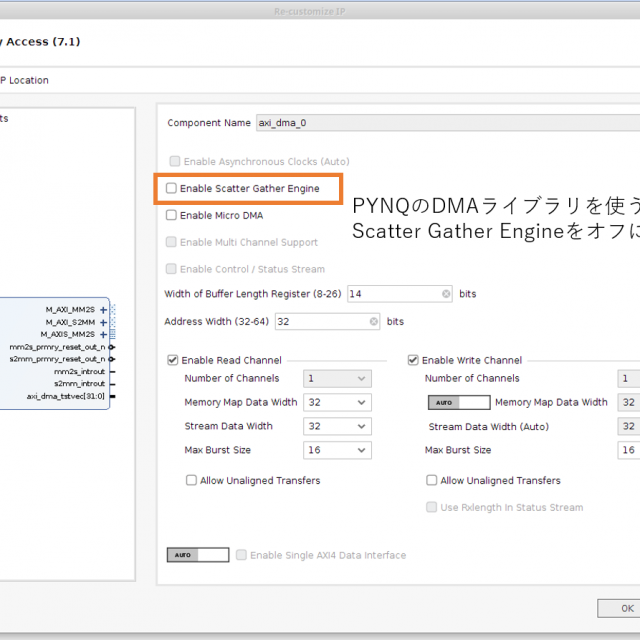The height and width of the screenshot is (640, 640).
Task: Click the mm2s_introut port pin
Action: tap(112, 371)
